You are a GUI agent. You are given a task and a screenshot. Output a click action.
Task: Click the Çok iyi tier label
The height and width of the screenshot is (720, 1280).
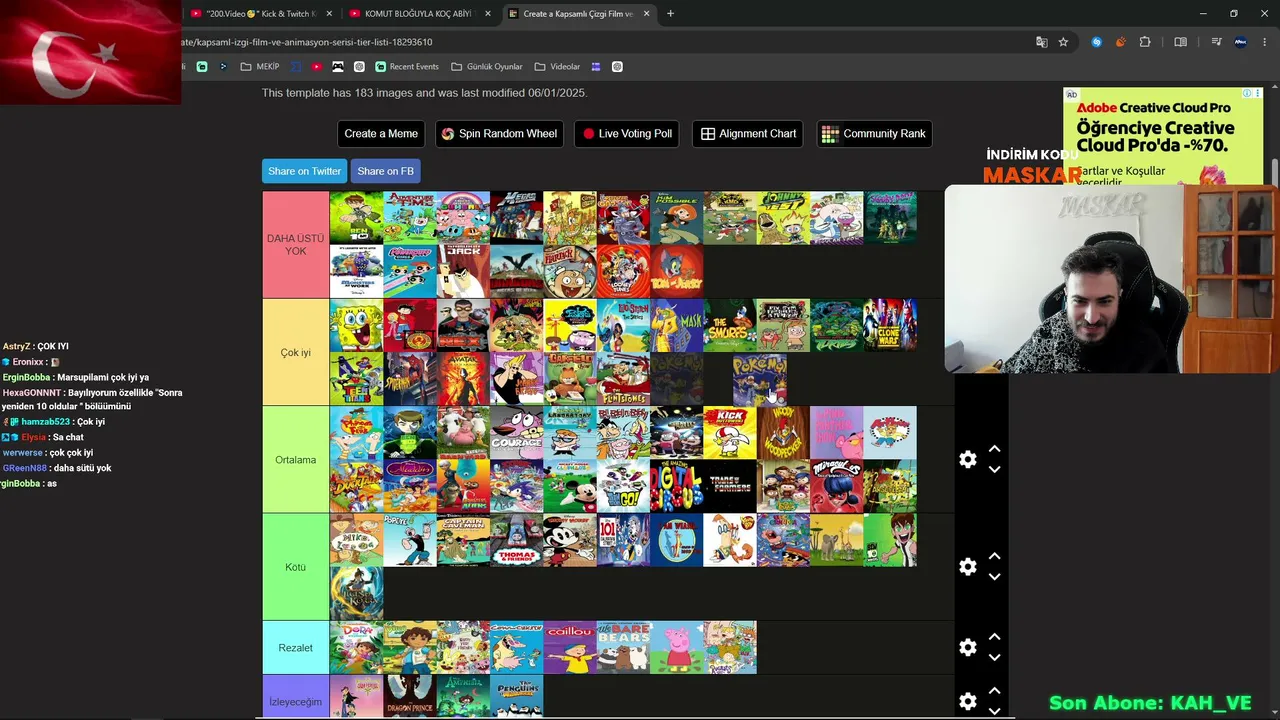pos(296,353)
